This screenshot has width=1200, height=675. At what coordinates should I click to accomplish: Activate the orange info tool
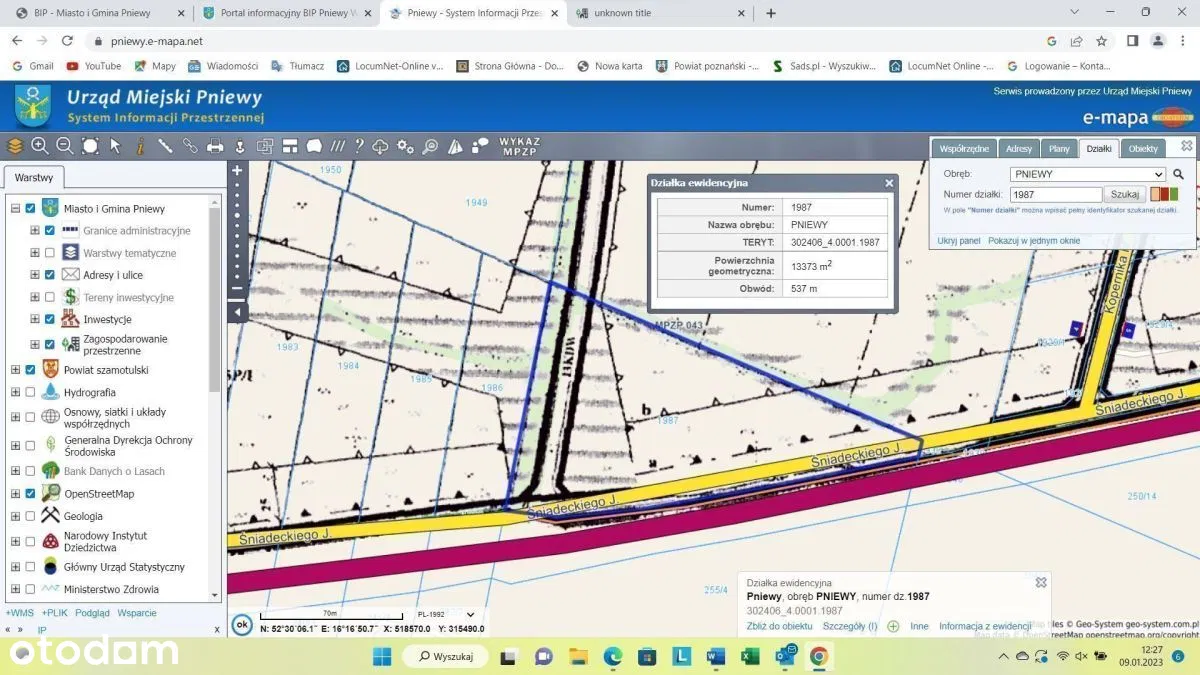[140, 146]
